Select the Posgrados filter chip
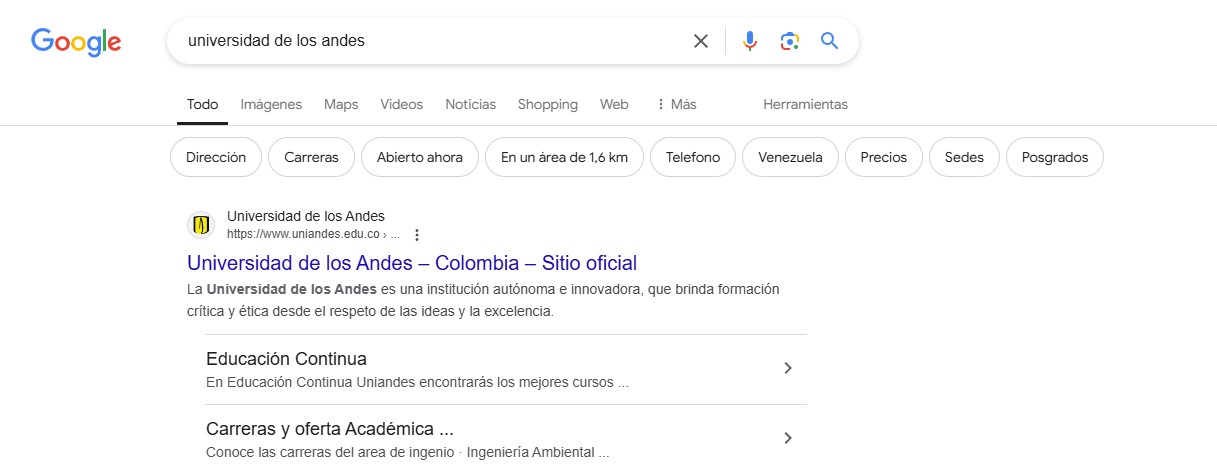Image resolution: width=1217 pixels, height=470 pixels. (x=1055, y=157)
